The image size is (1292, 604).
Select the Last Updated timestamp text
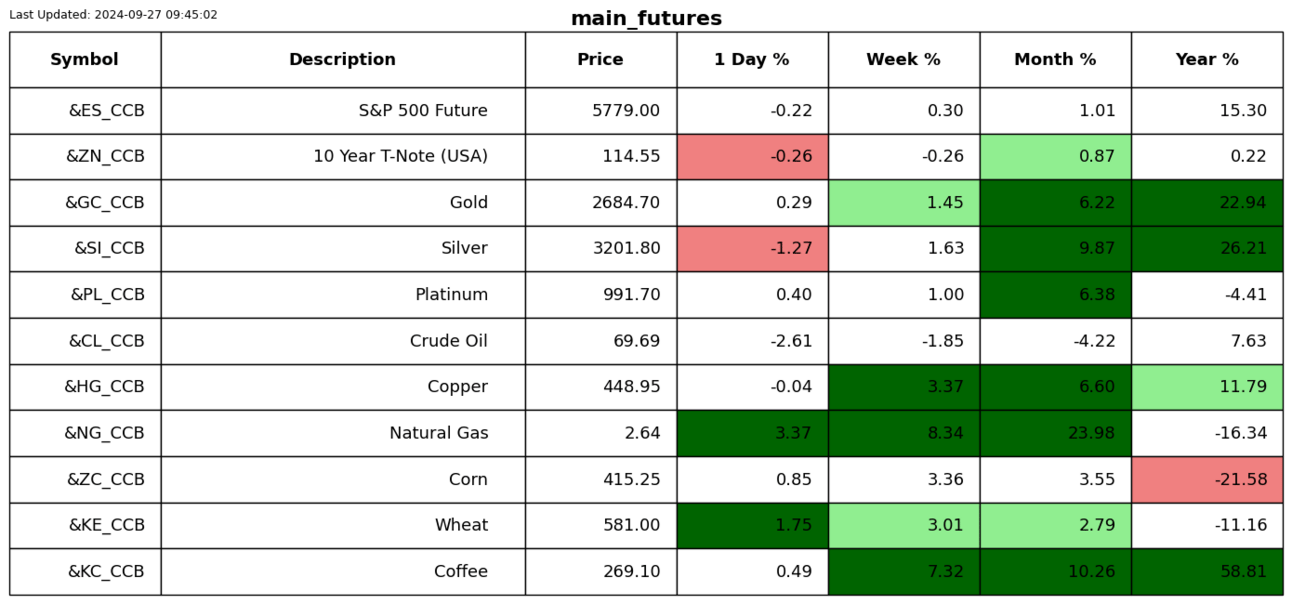pos(113,15)
